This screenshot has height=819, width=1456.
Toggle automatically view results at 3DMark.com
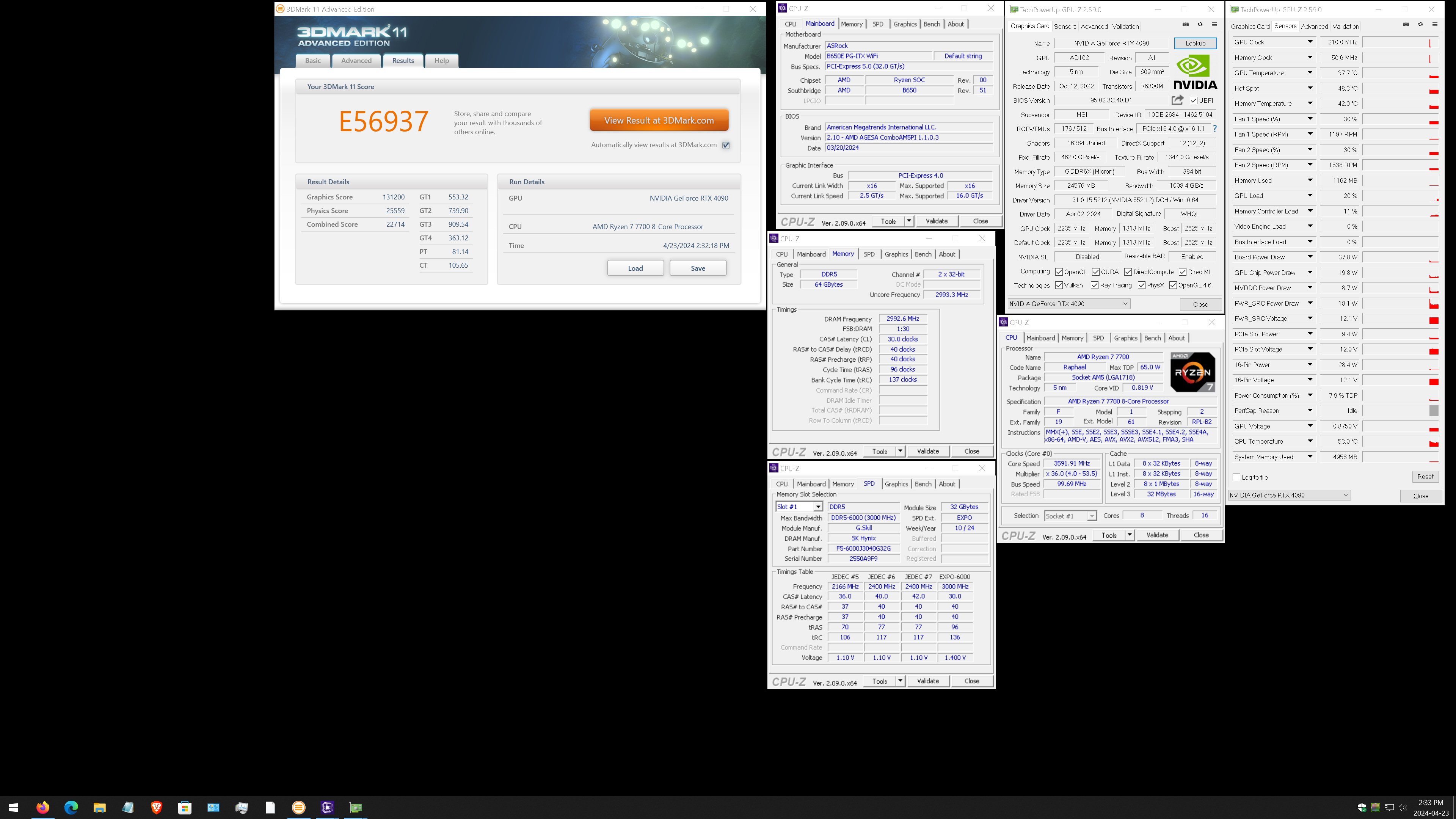coord(726,145)
